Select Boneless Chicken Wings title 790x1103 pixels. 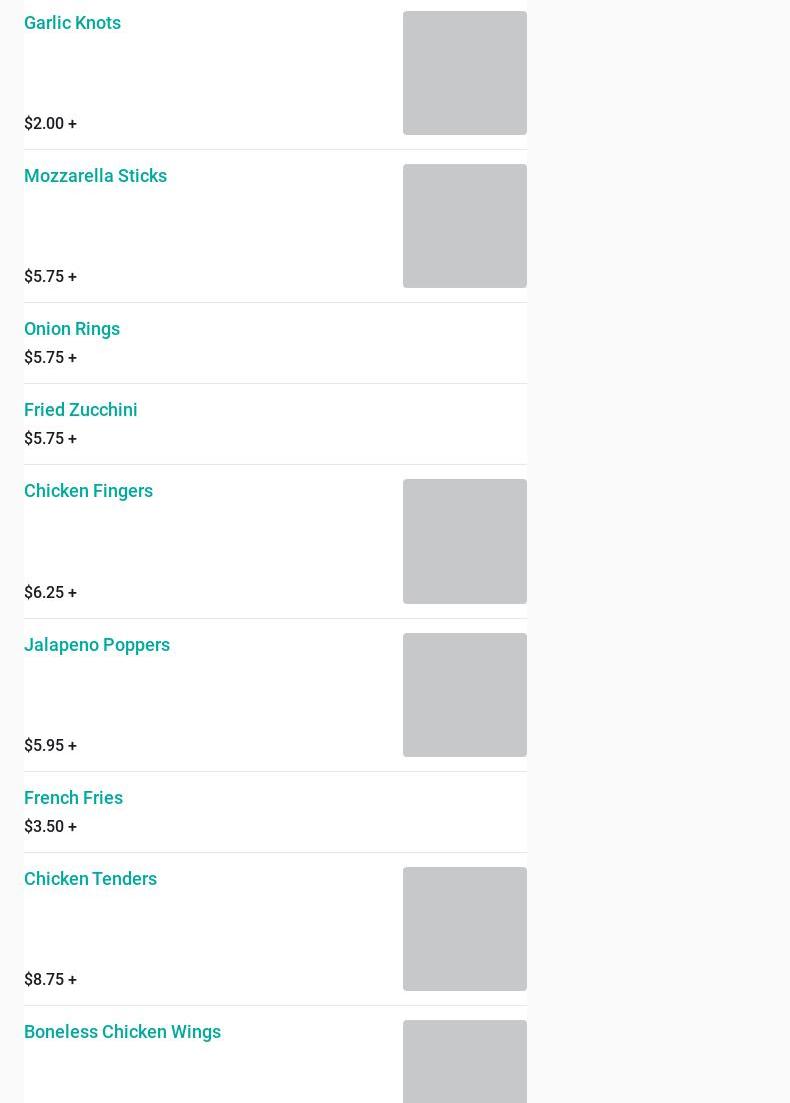click(x=122, y=1032)
